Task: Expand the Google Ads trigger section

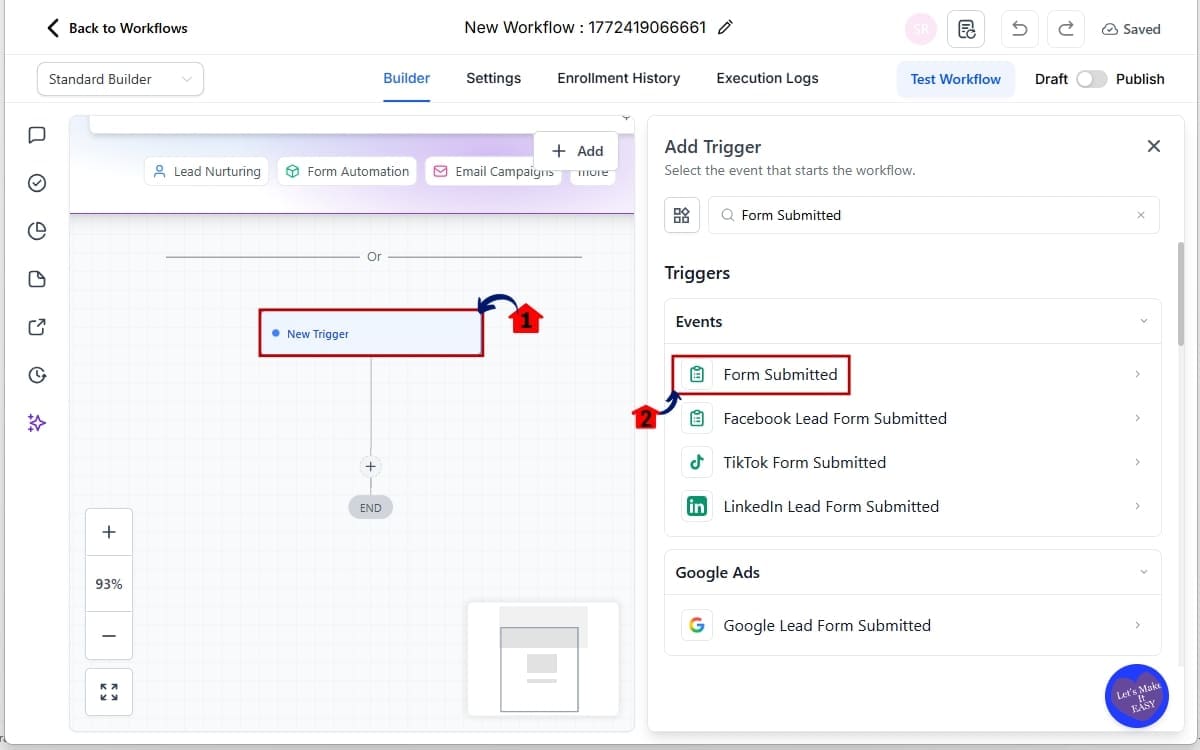Action: (x=1144, y=572)
